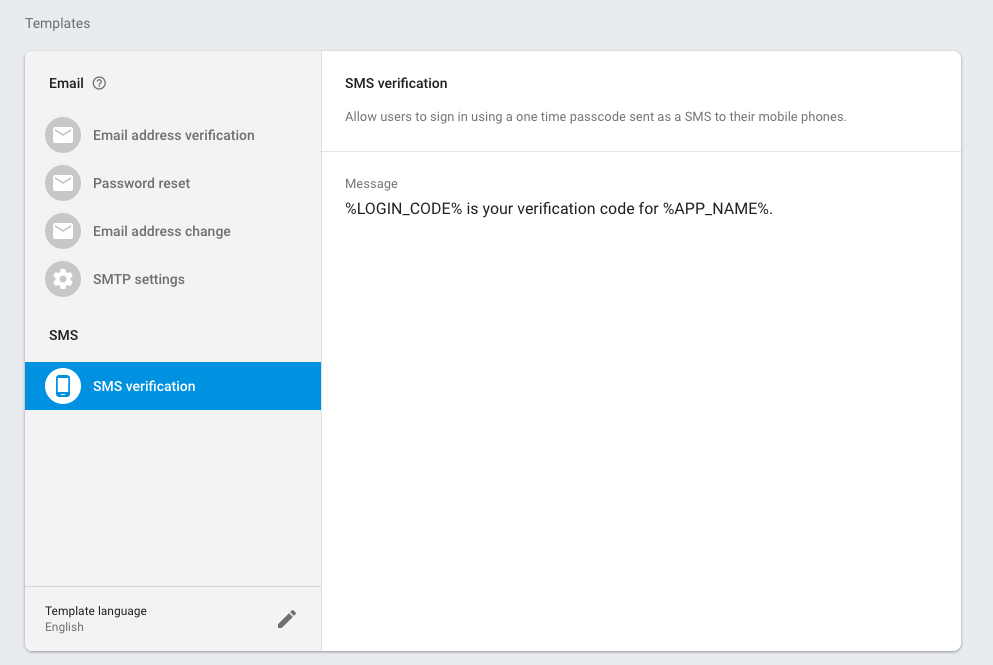
Task: Select the Email address change icon
Action: point(62,231)
